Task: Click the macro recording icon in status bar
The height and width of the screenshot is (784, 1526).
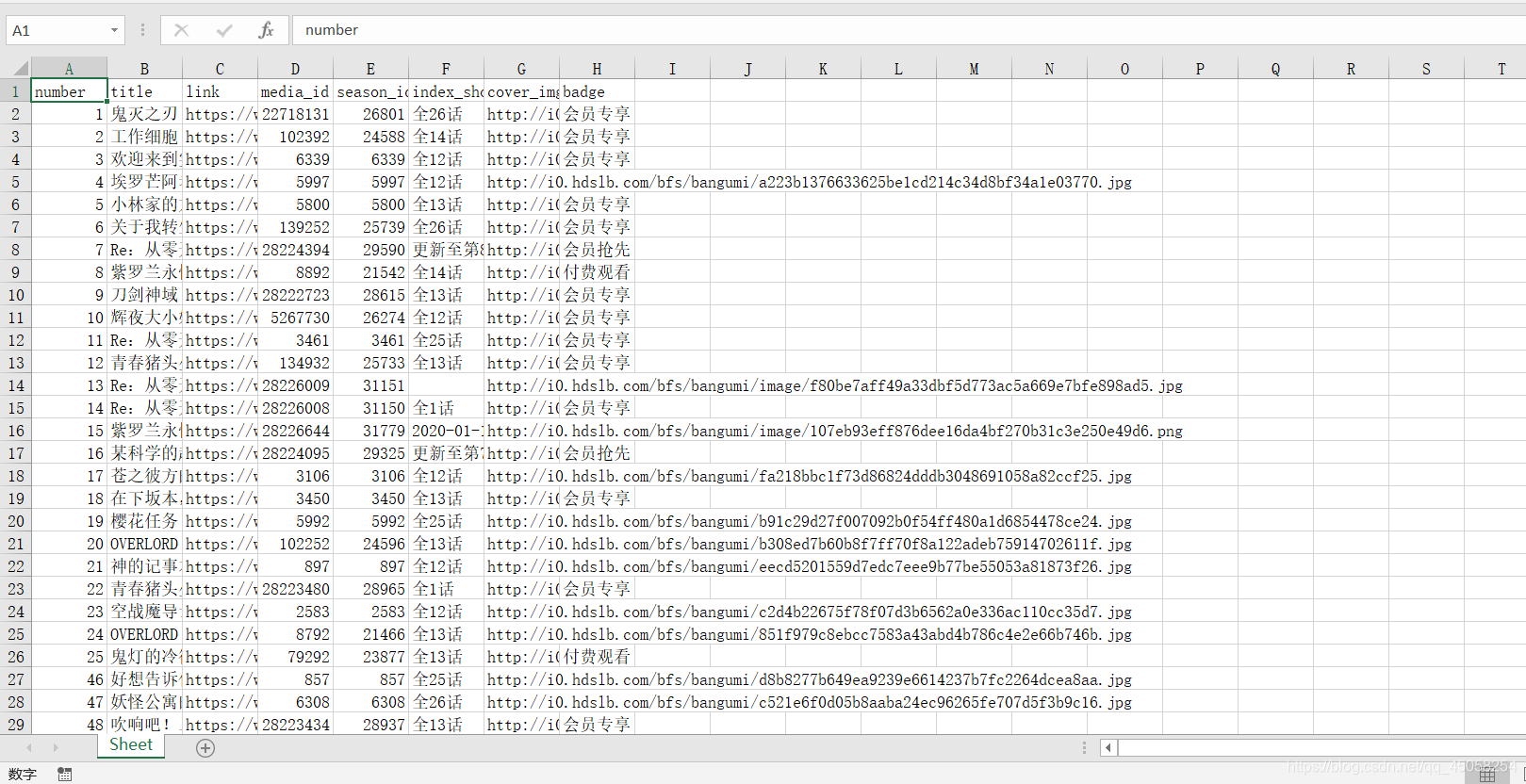Action: point(64,774)
